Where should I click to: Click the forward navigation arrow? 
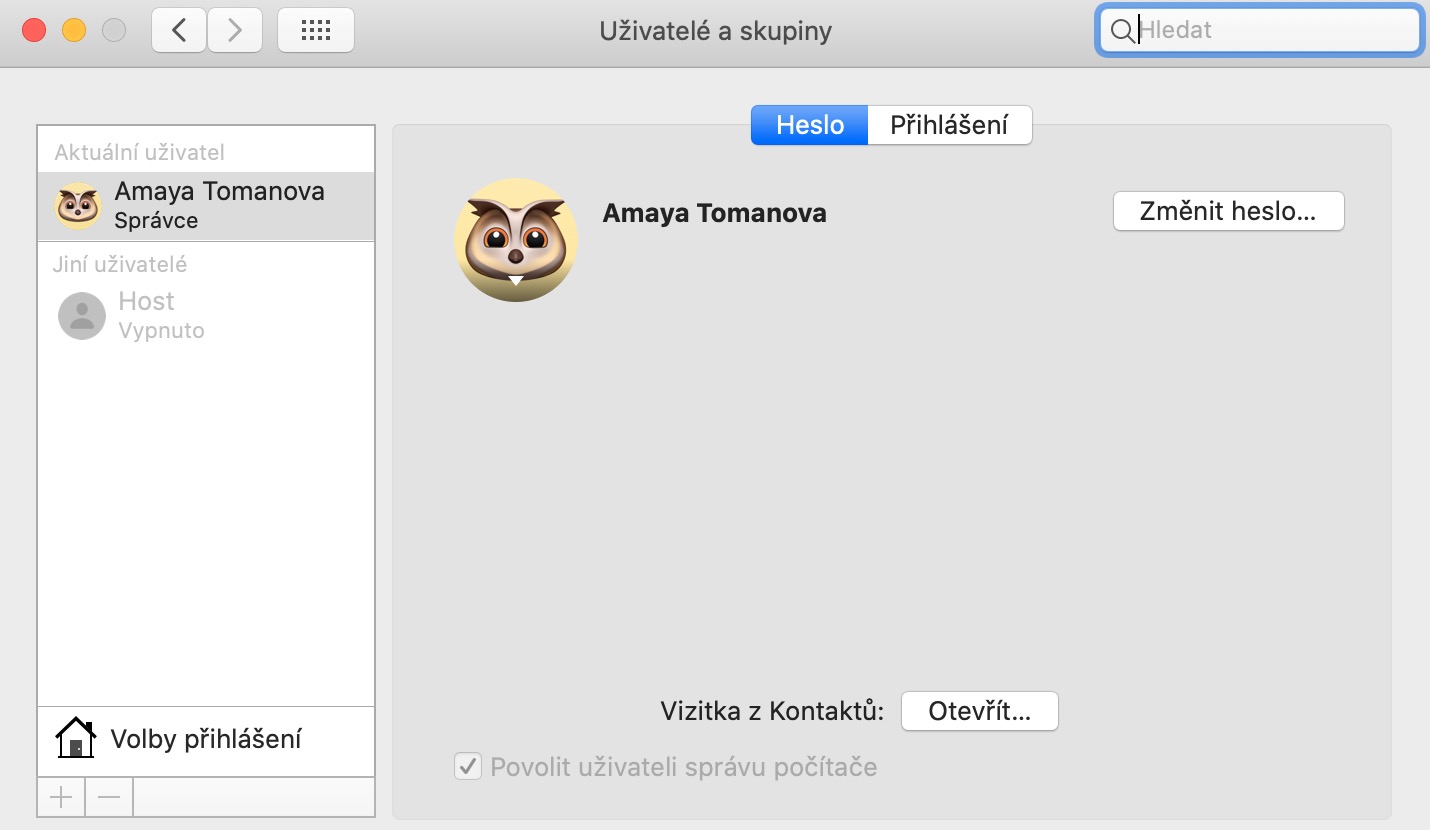235,30
